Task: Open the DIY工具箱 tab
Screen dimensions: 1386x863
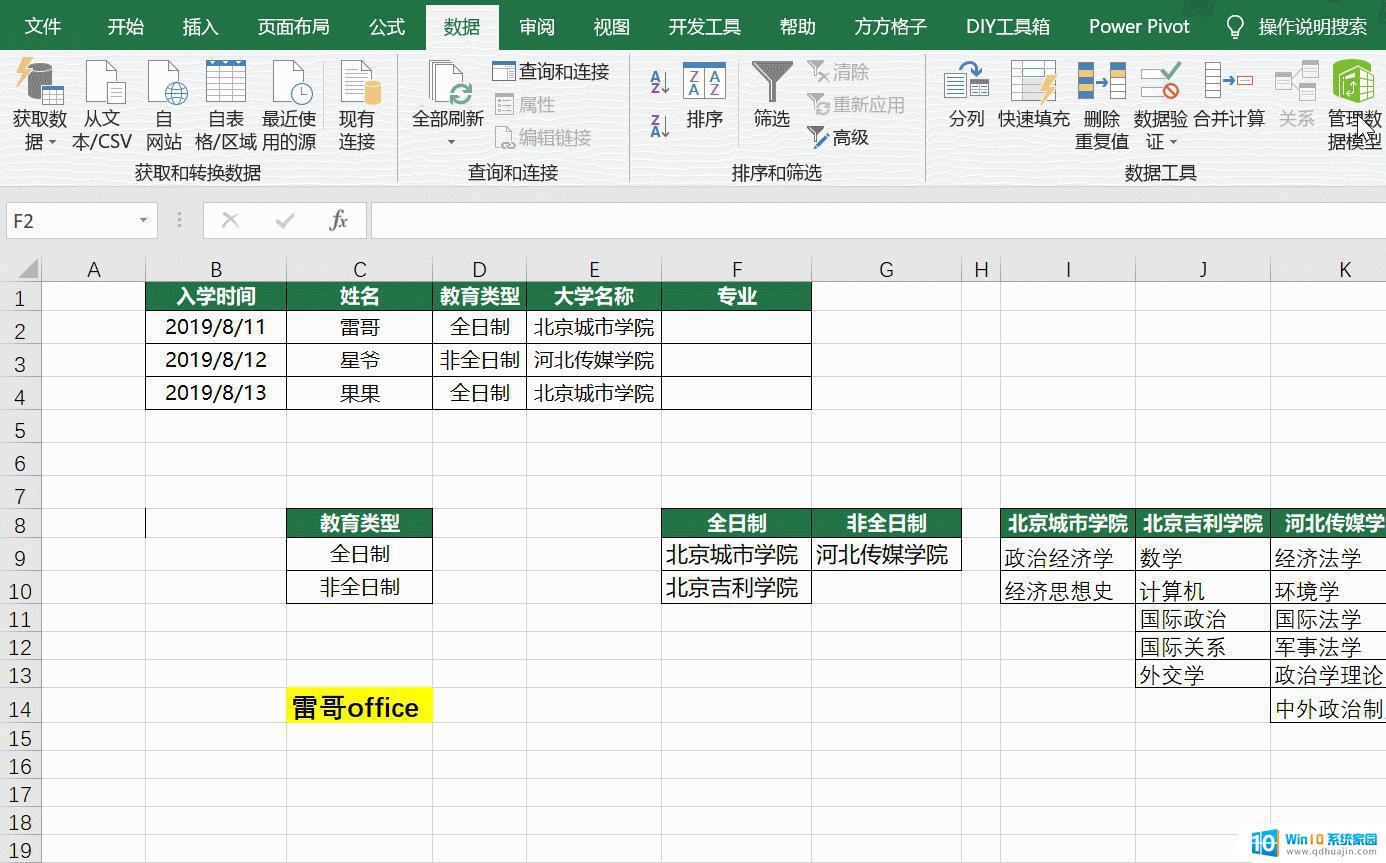Action: coord(1008,26)
